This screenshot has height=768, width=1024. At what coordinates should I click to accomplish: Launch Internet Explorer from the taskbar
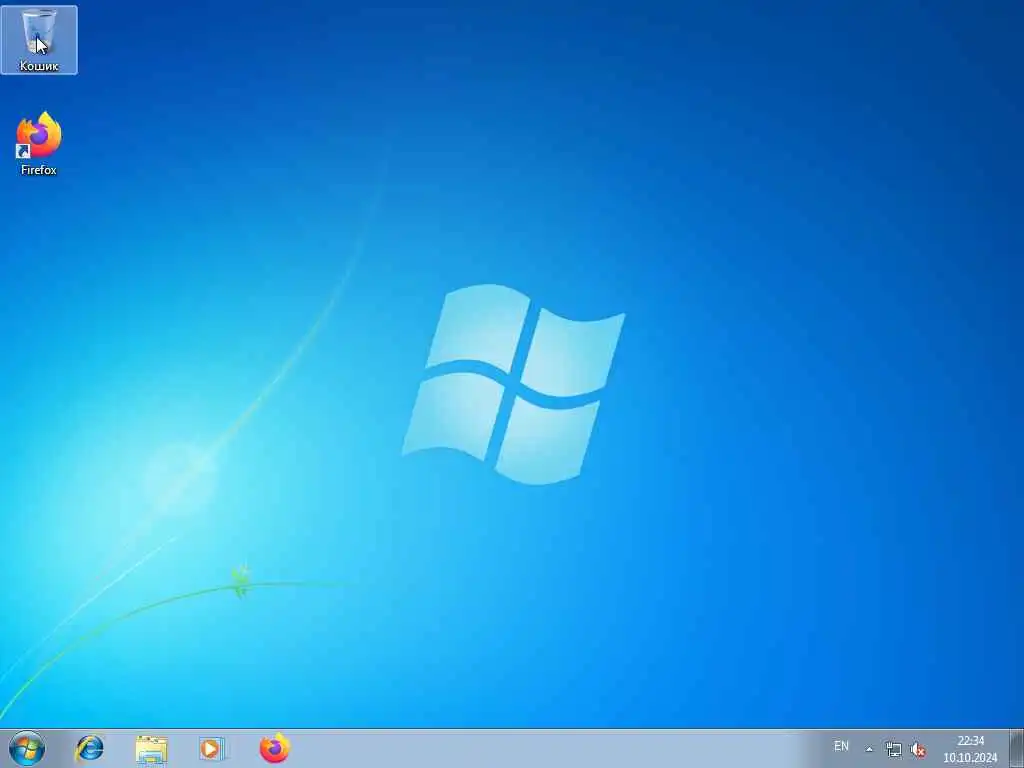click(x=89, y=748)
